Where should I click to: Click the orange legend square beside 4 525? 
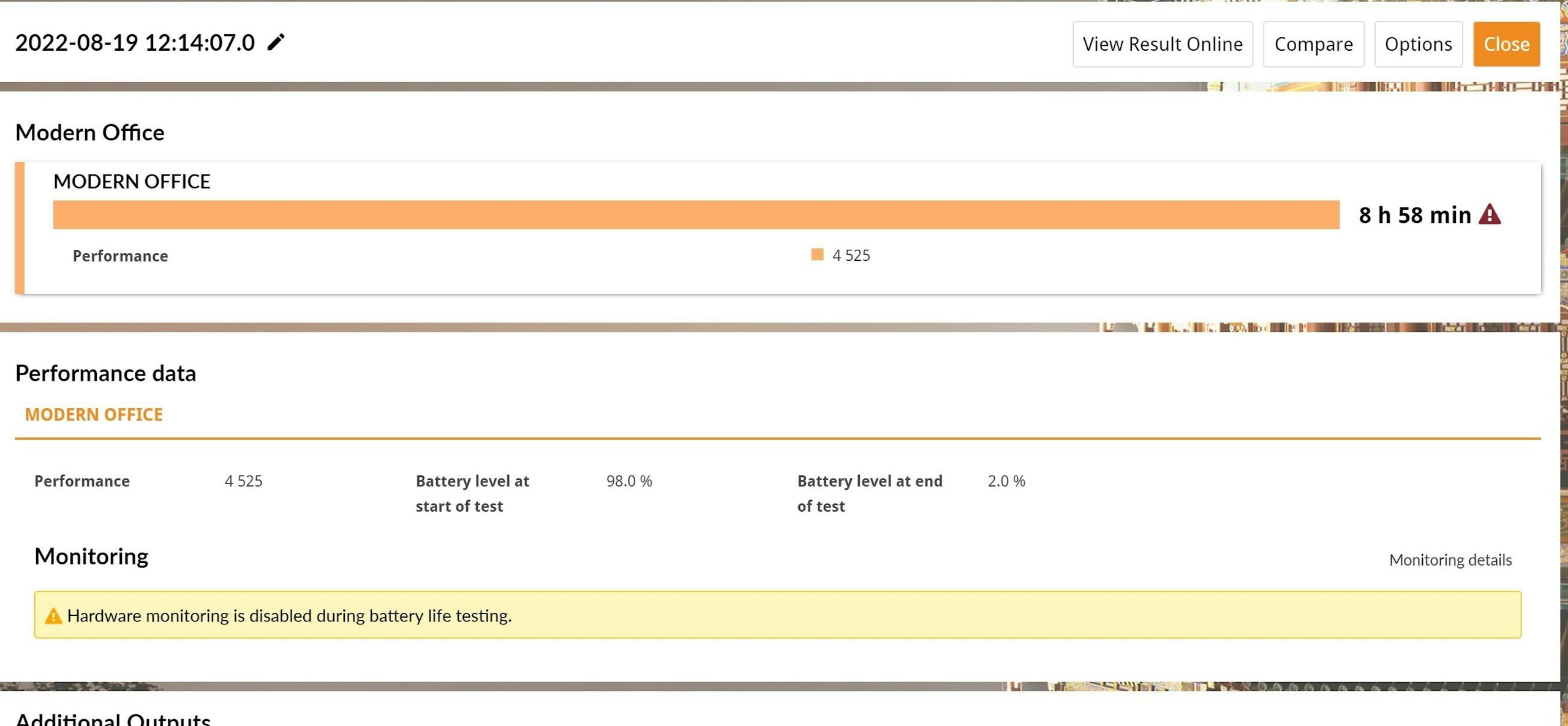point(817,255)
